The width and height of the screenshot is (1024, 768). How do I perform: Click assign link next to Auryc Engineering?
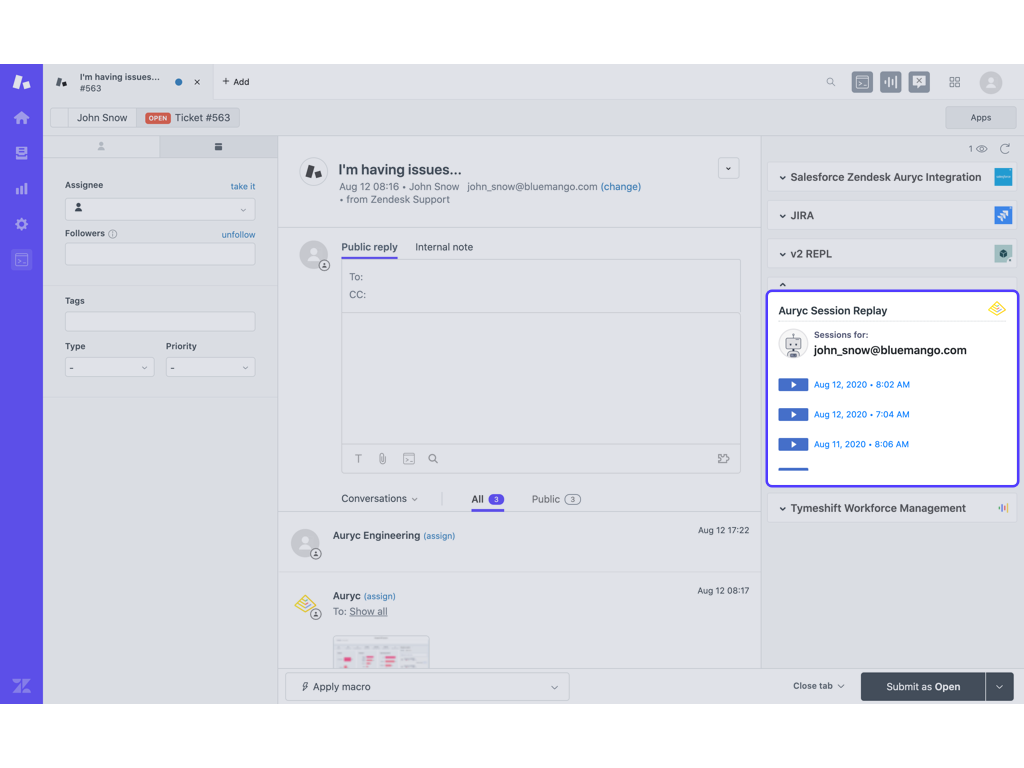[439, 536]
